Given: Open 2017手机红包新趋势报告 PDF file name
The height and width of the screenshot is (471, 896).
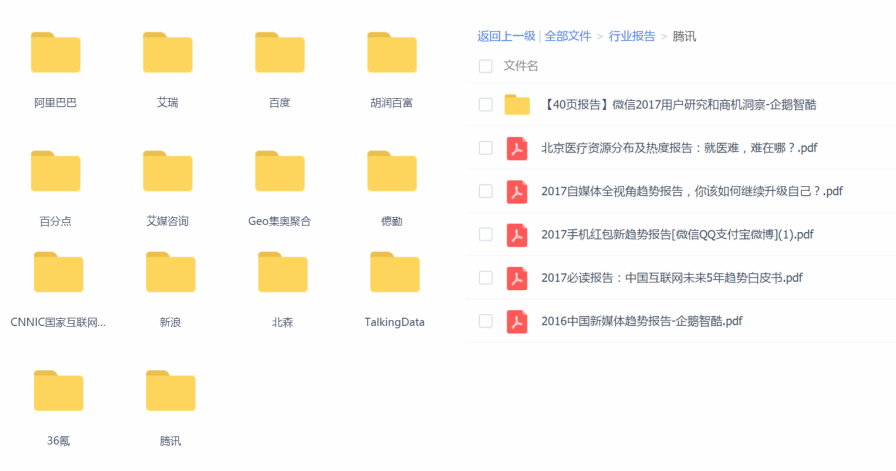Looking at the screenshot, I should [x=677, y=235].
